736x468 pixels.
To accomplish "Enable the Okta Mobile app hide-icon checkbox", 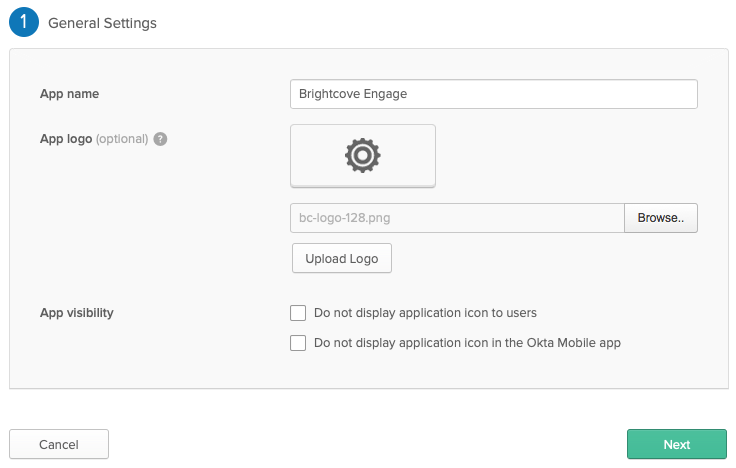I will click(298, 343).
